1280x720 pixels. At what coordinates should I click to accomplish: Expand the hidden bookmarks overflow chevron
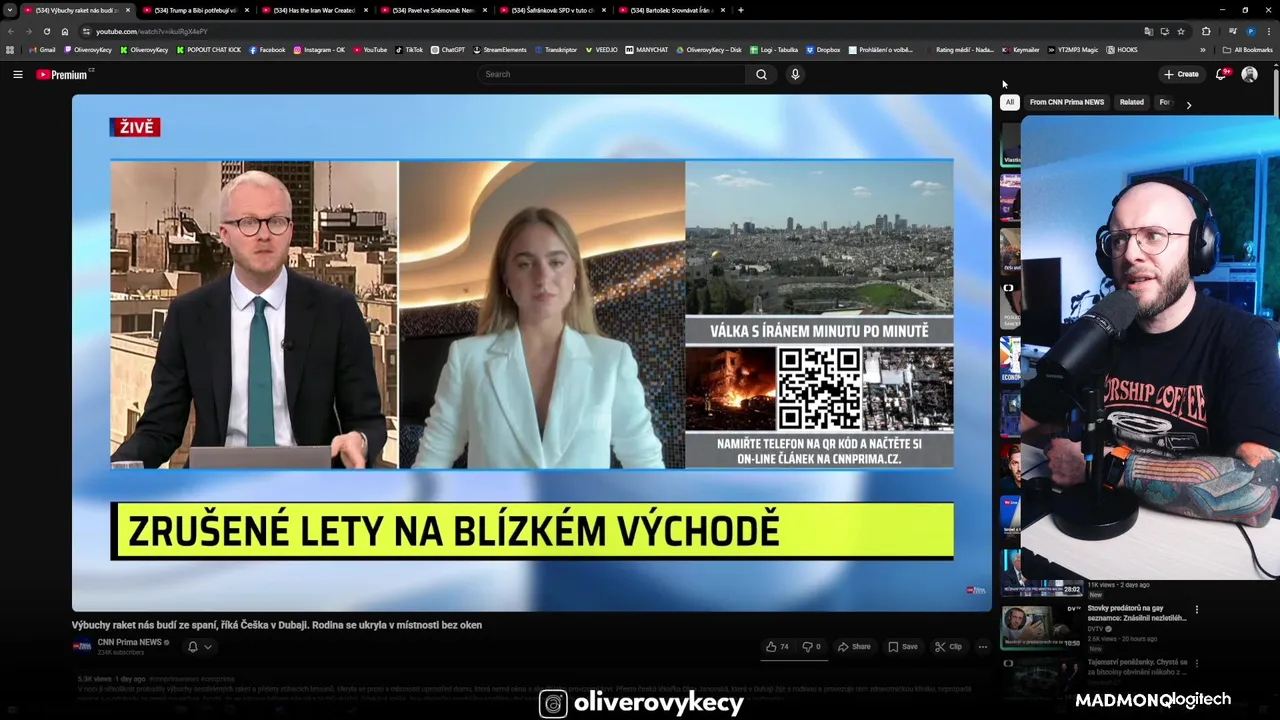(1203, 49)
